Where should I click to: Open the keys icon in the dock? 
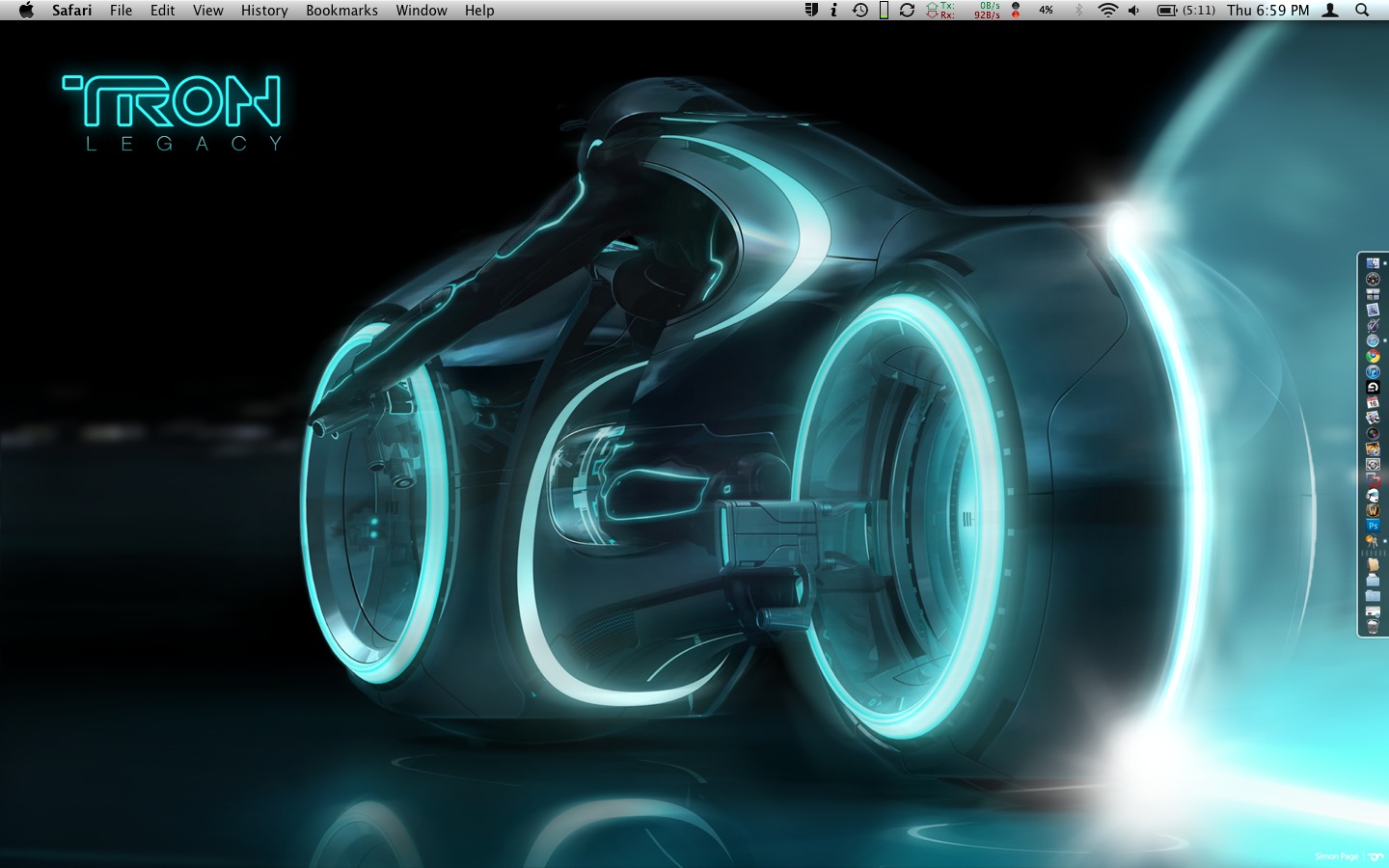pos(1373,541)
